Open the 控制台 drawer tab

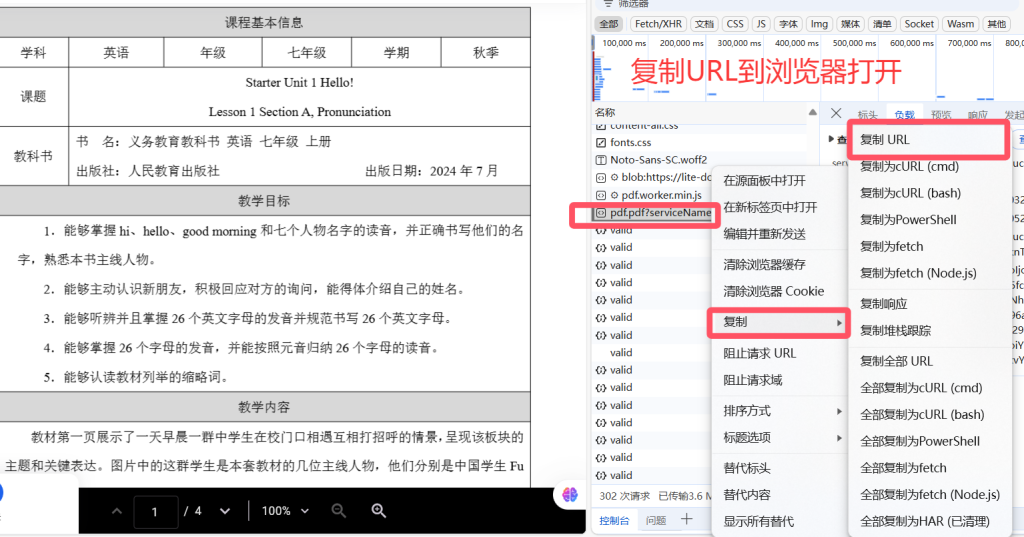(615, 521)
